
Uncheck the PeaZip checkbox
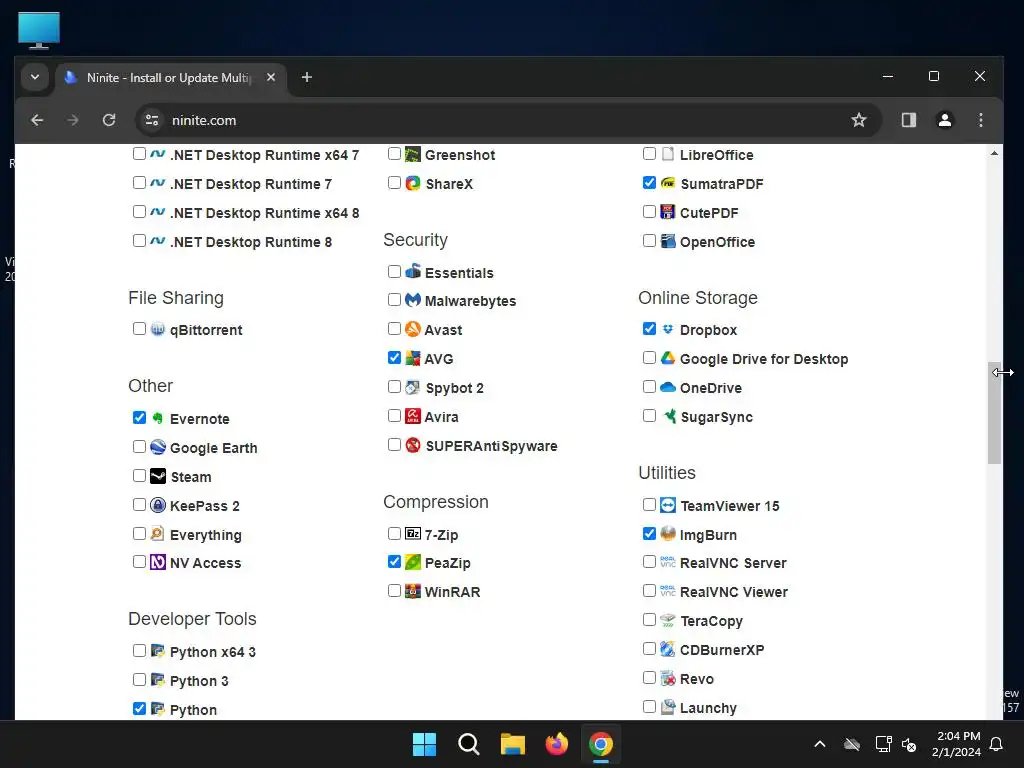[x=394, y=561]
